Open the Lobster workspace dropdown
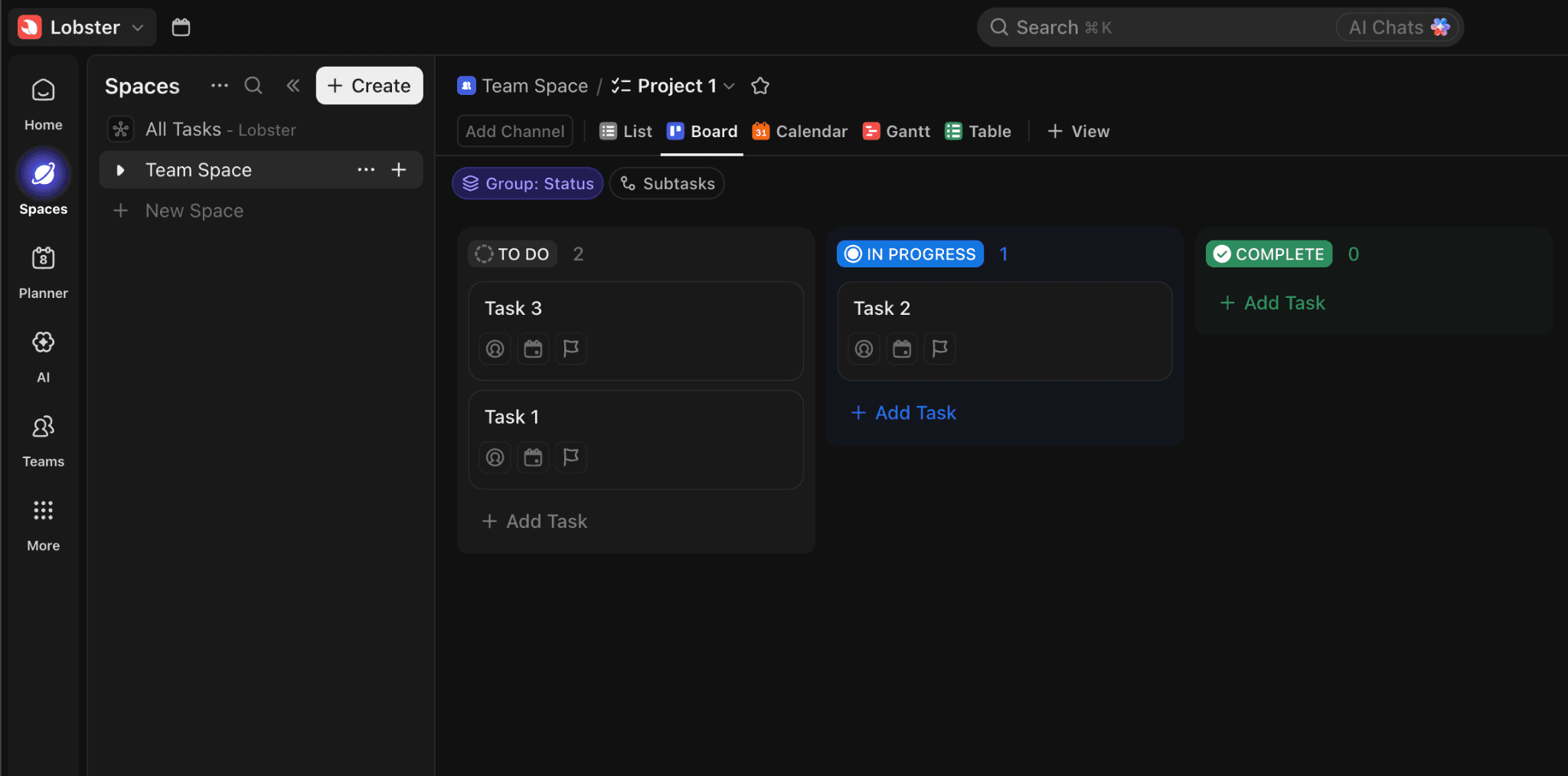 (83, 28)
